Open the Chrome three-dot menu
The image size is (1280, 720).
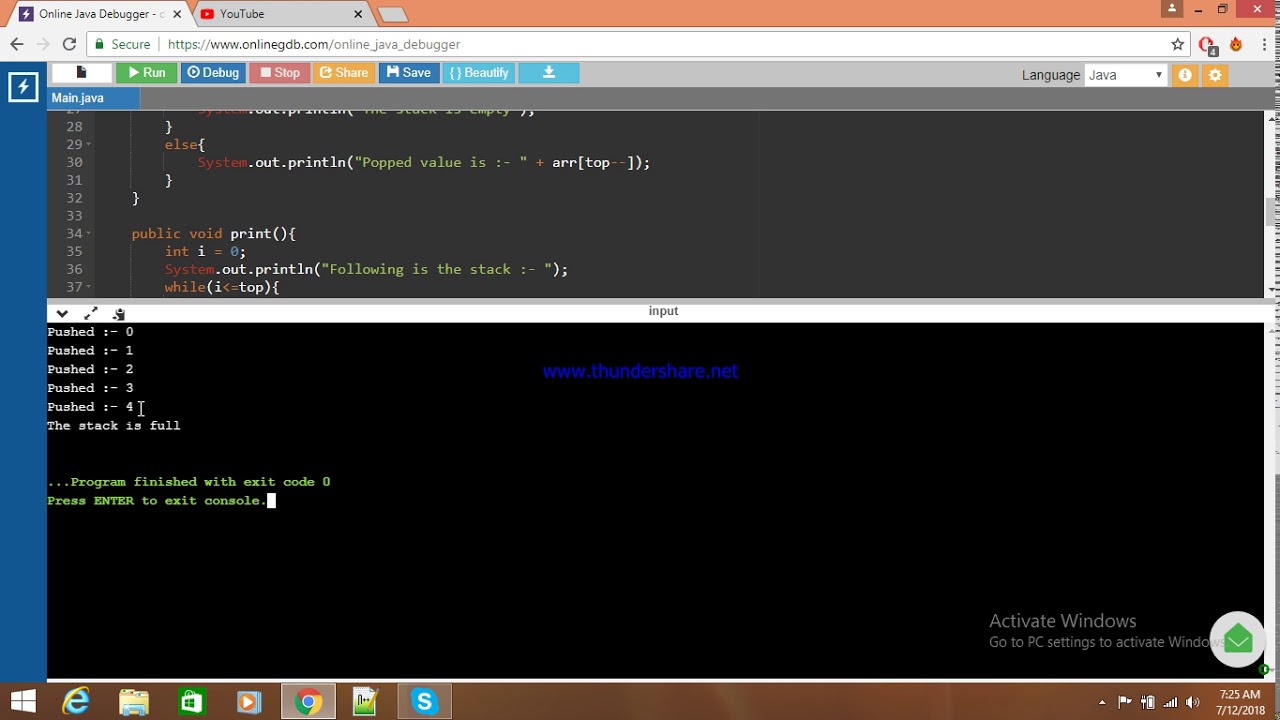[x=1263, y=44]
